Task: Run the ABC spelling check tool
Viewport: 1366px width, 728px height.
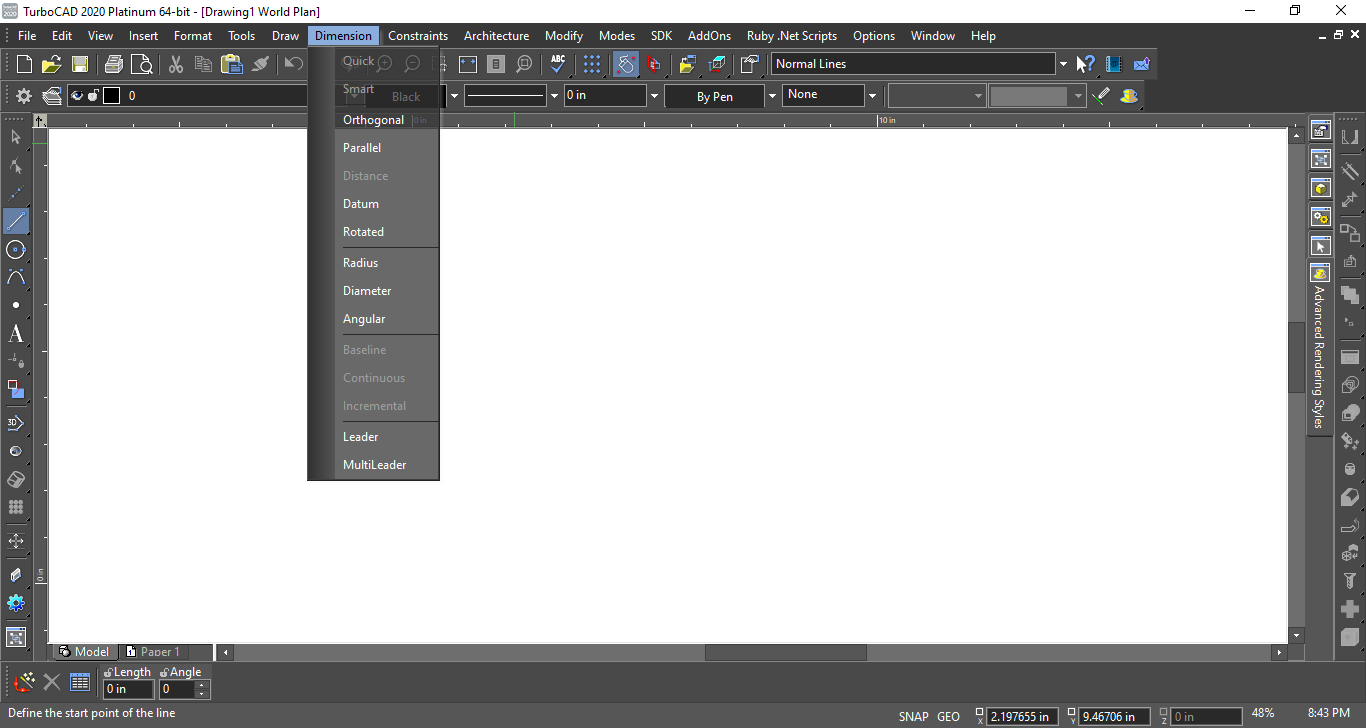Action: click(558, 64)
